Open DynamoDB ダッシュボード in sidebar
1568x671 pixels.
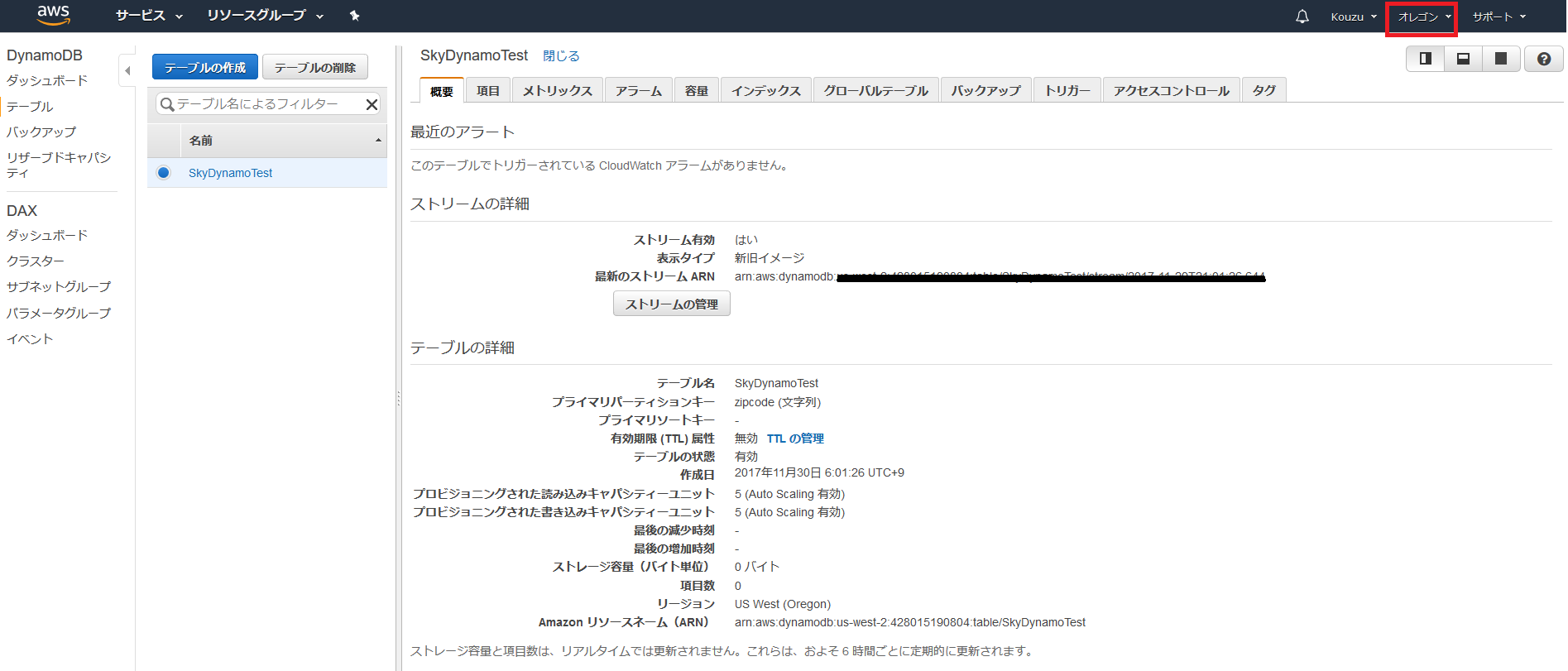click(47, 80)
